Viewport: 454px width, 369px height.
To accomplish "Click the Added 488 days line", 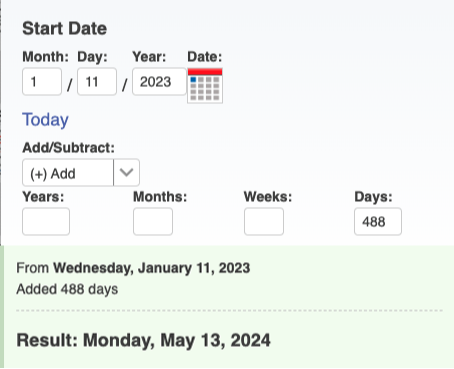I will 67,289.
